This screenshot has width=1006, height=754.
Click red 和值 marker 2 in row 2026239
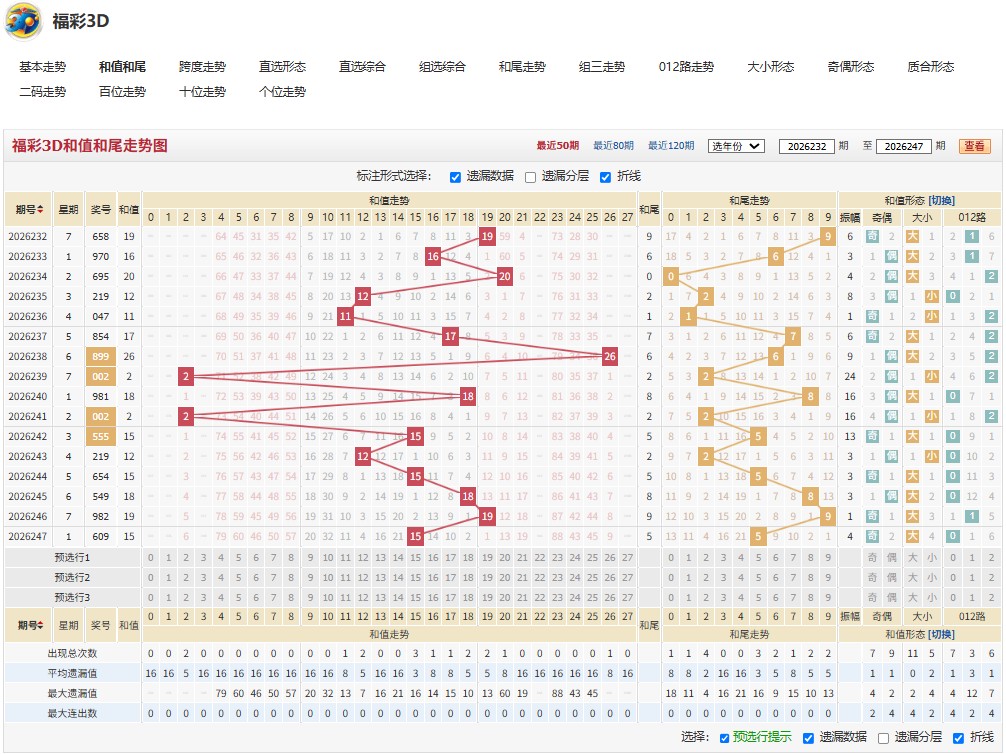(x=186, y=376)
